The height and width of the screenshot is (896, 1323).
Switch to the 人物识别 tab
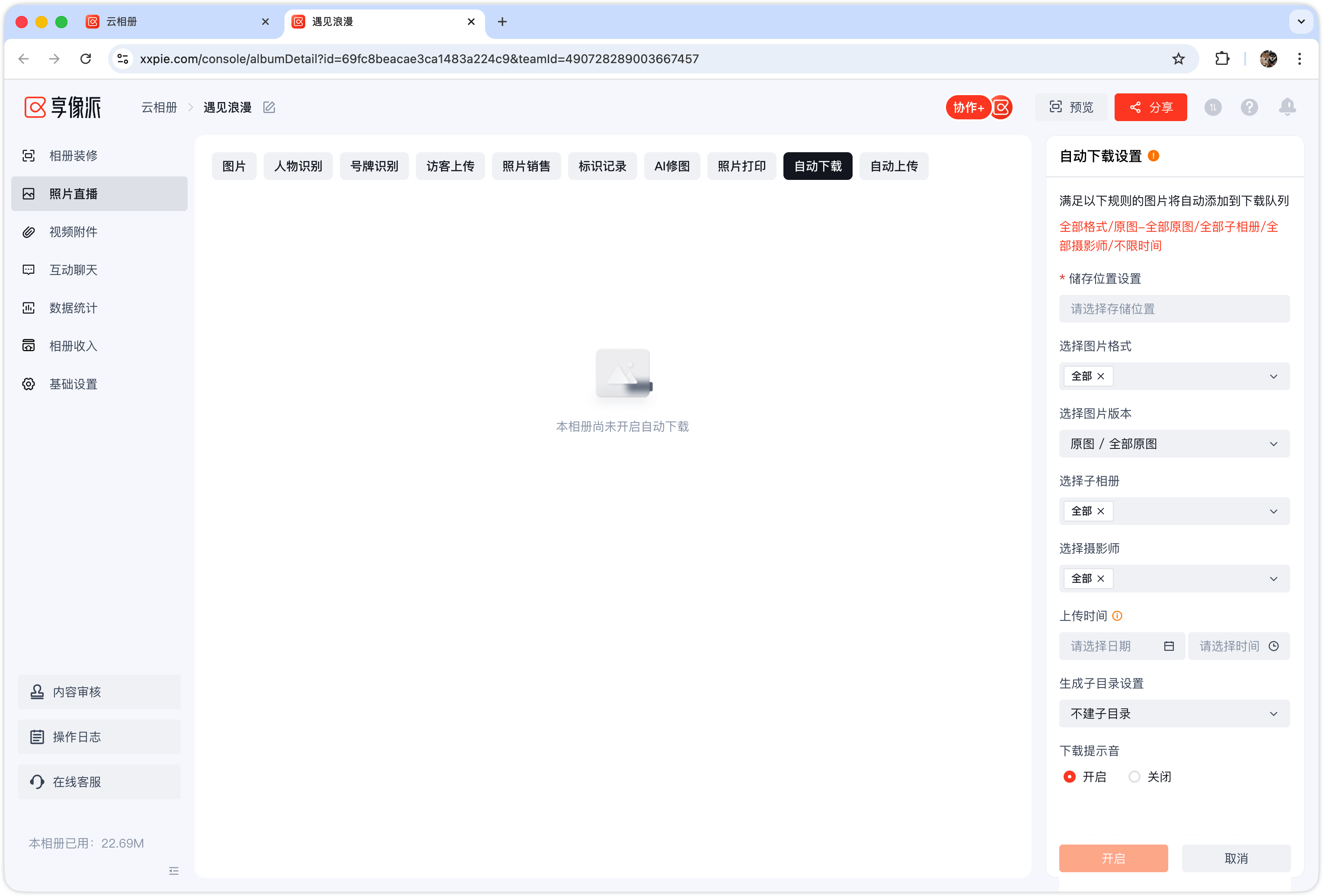click(298, 166)
